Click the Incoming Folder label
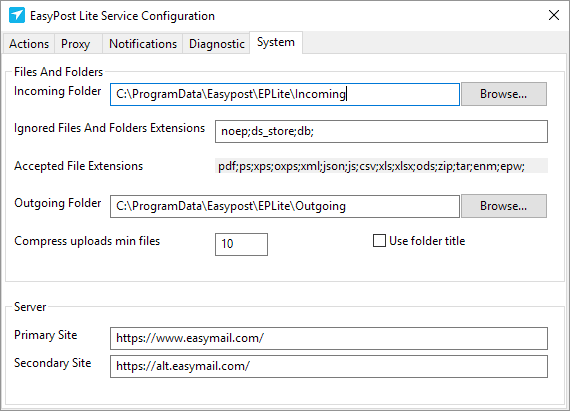Viewport: 570px width, 411px height. pos(57,91)
